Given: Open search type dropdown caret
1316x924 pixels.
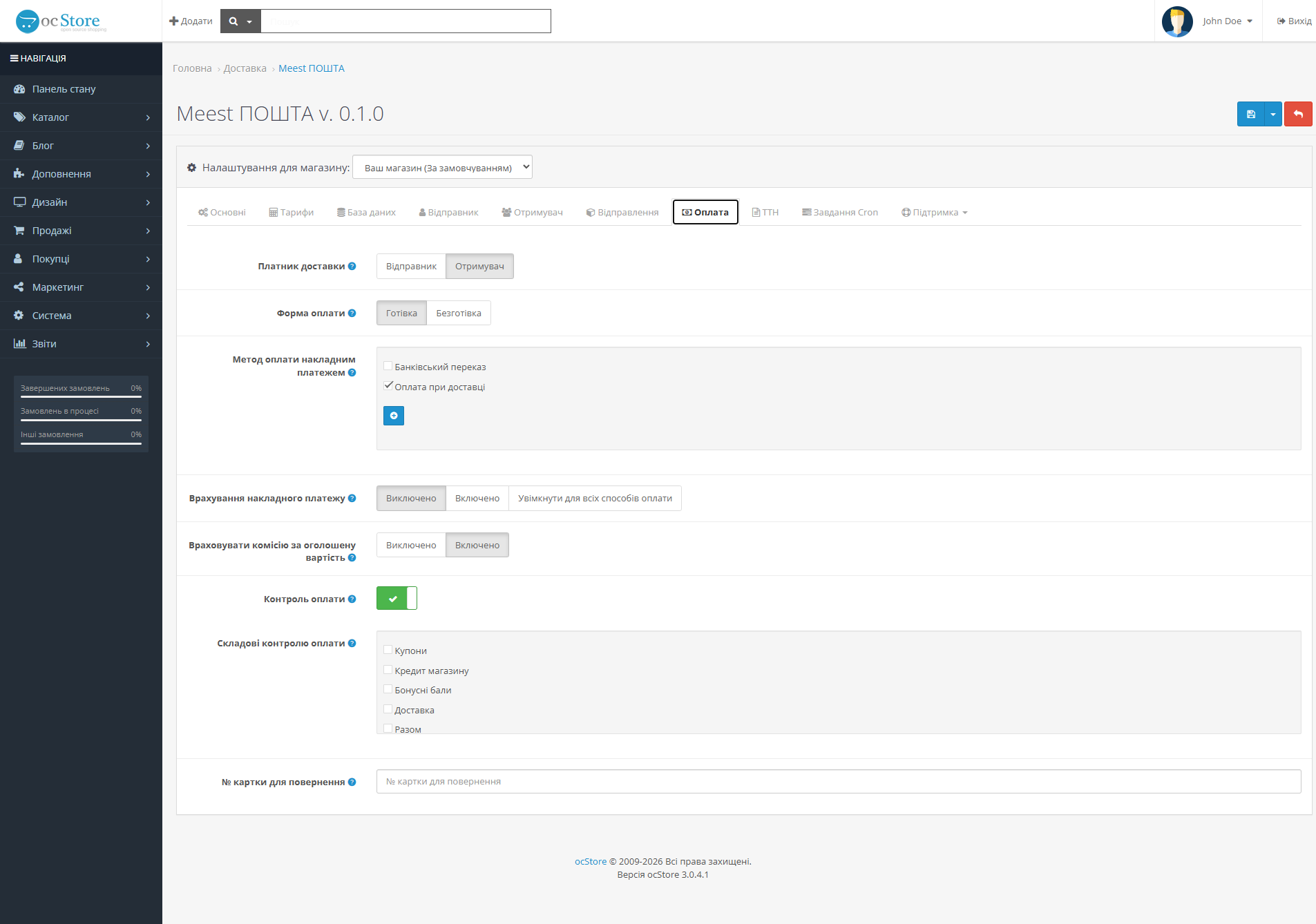Looking at the screenshot, I should click(249, 21).
